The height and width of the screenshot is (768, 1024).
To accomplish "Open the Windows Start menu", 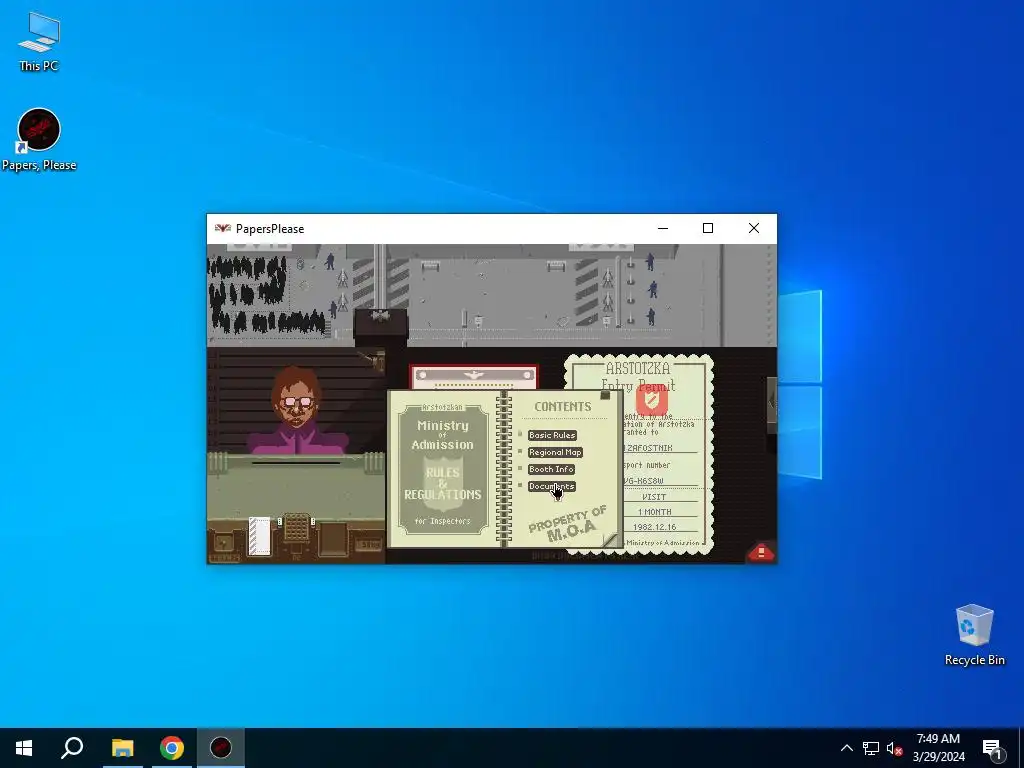I will (24, 748).
